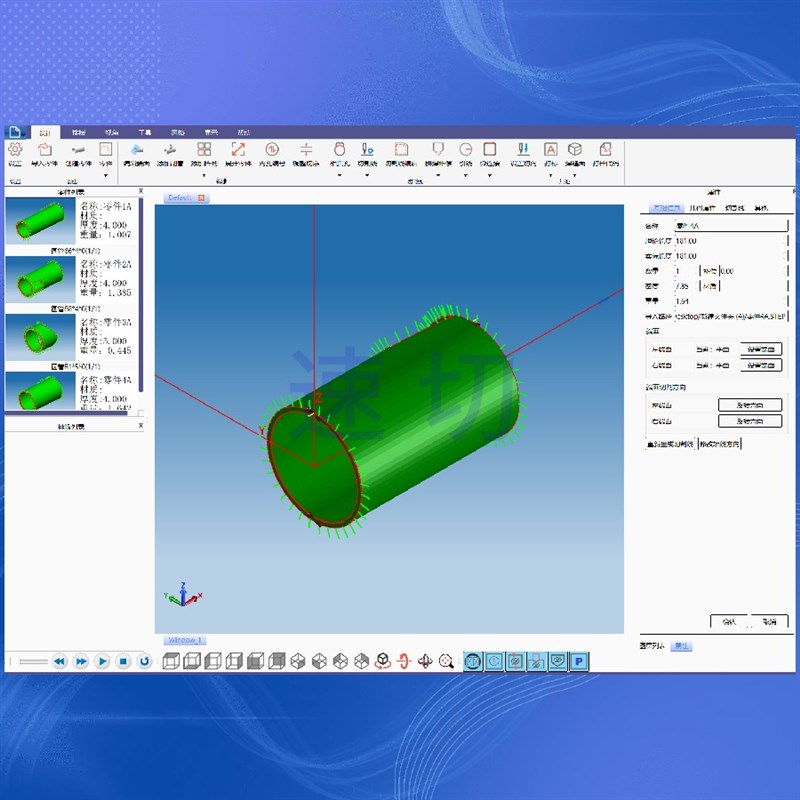
Task: Switch to the second ribbon tab
Action: point(79,132)
